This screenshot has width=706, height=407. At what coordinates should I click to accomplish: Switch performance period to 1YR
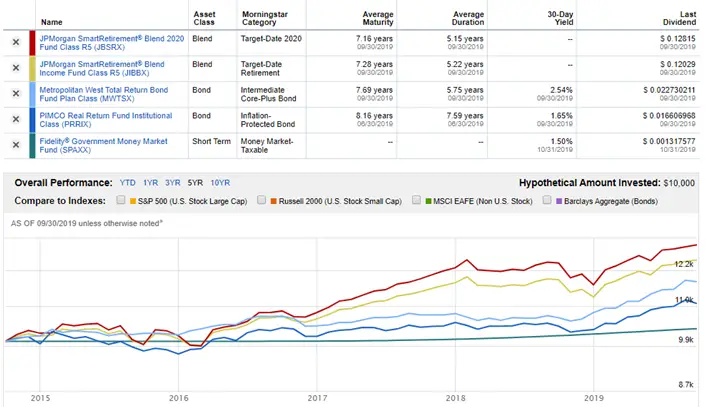point(150,183)
